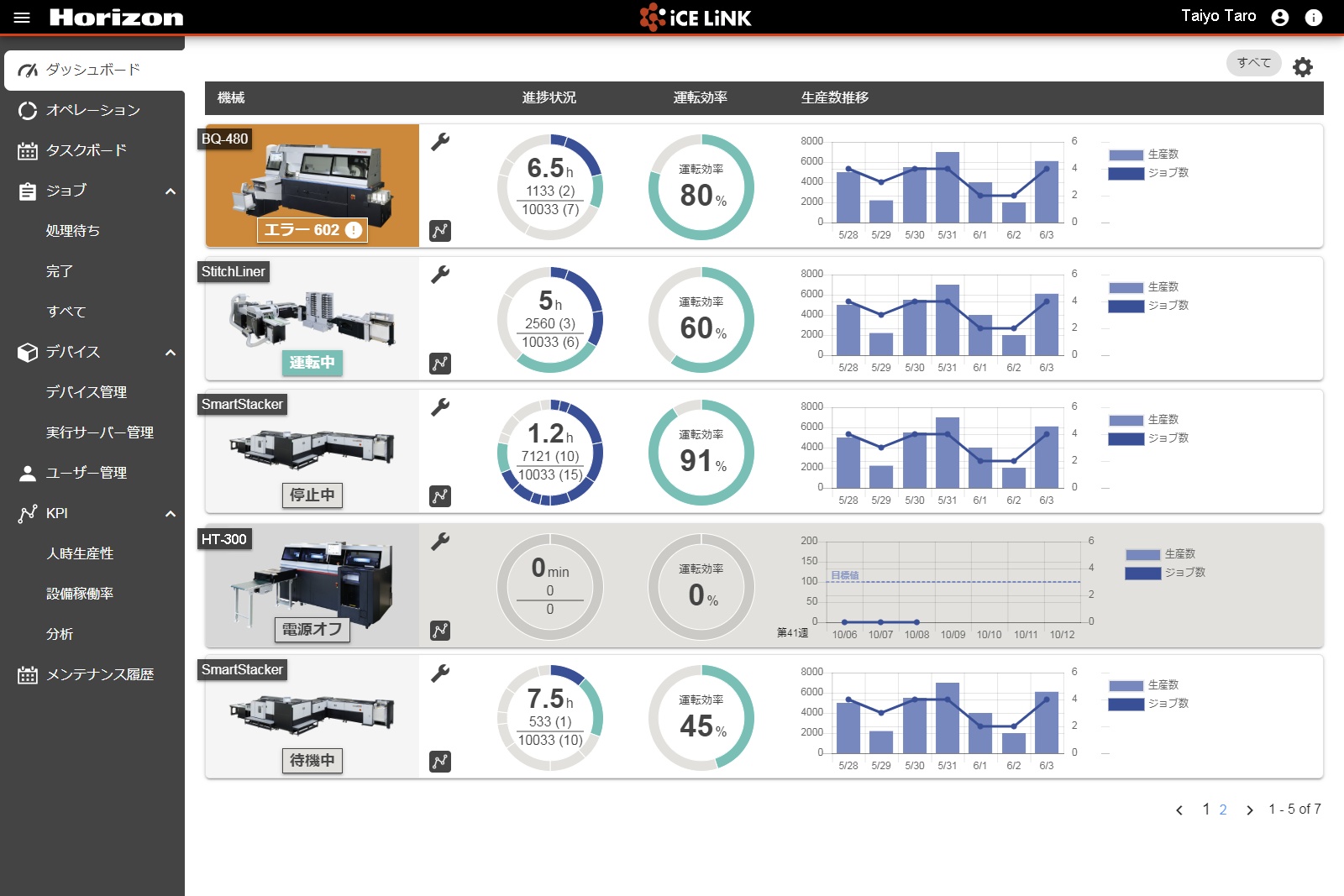
Task: Click HT-300 生産数 legend swatch
Action: point(1143,555)
